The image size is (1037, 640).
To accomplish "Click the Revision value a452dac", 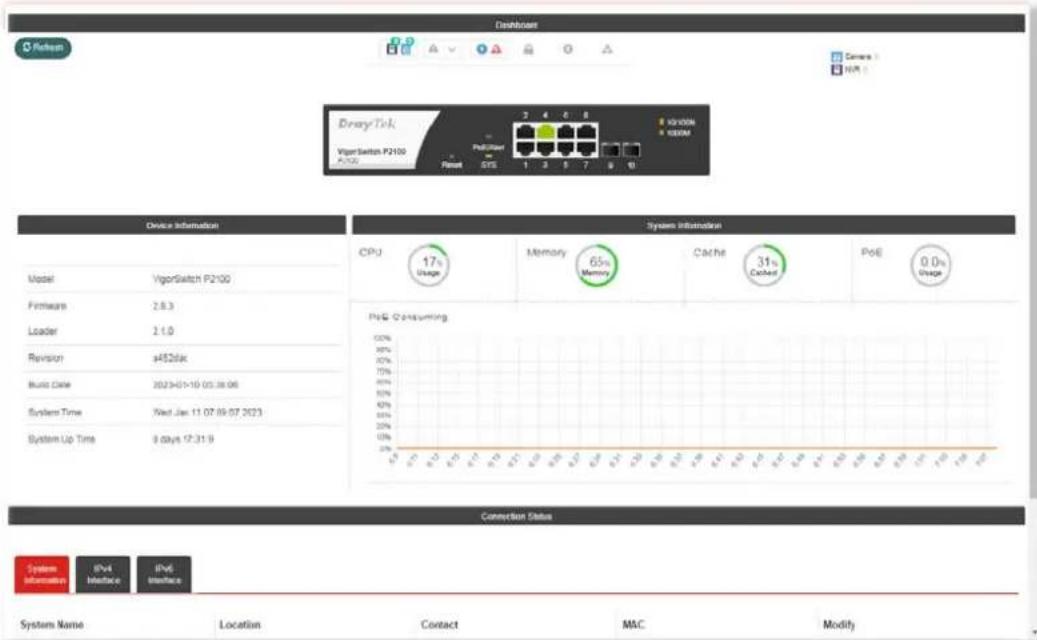I will (x=170, y=358).
